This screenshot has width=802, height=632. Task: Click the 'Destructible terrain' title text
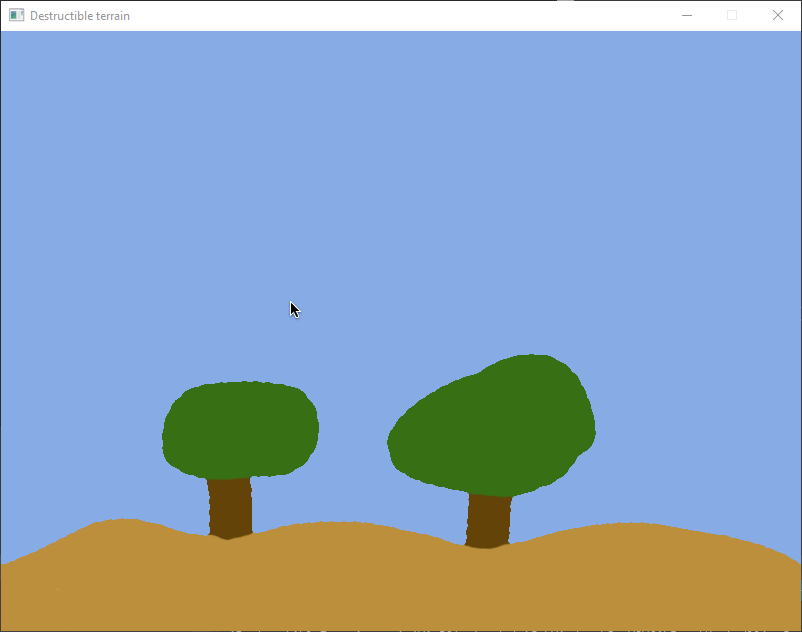pyautogui.click(x=80, y=16)
